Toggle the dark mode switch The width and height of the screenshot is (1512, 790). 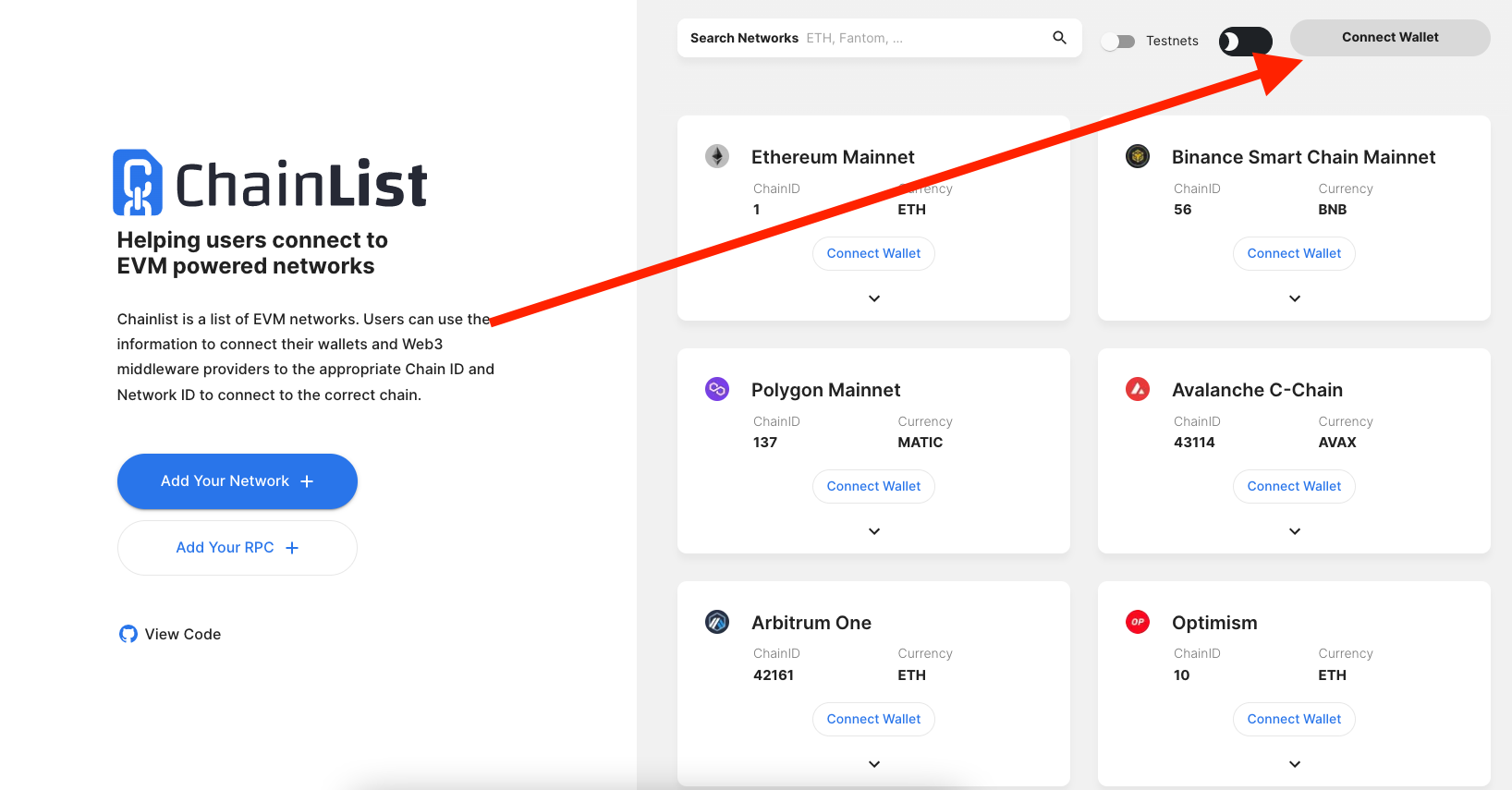1245,41
